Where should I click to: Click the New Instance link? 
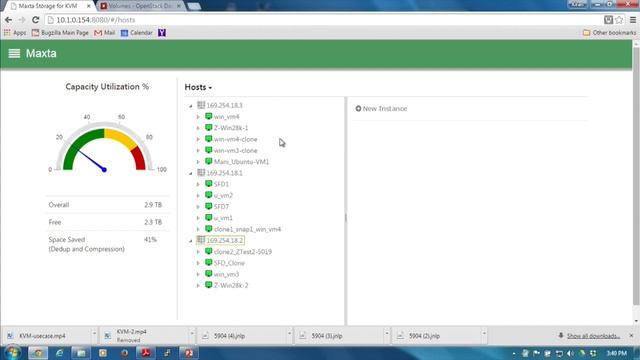(x=381, y=109)
